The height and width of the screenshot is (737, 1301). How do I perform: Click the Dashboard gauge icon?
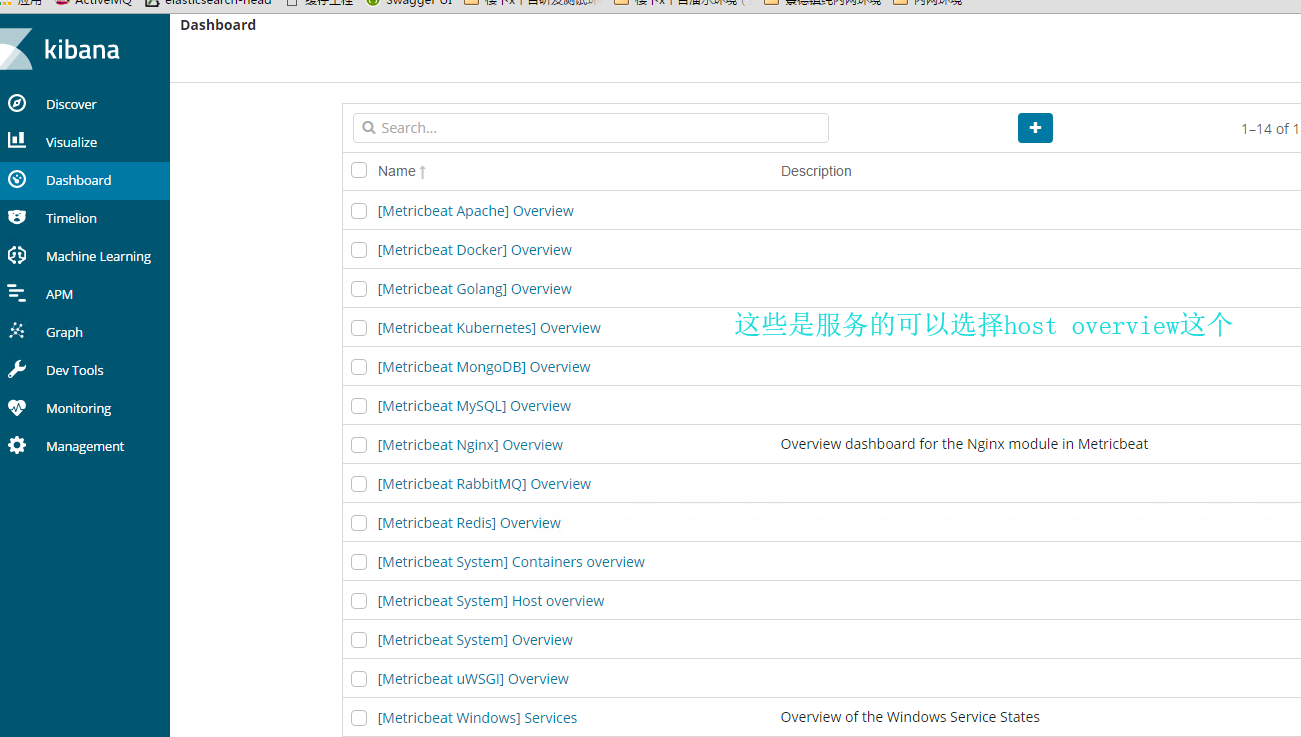pos(17,179)
